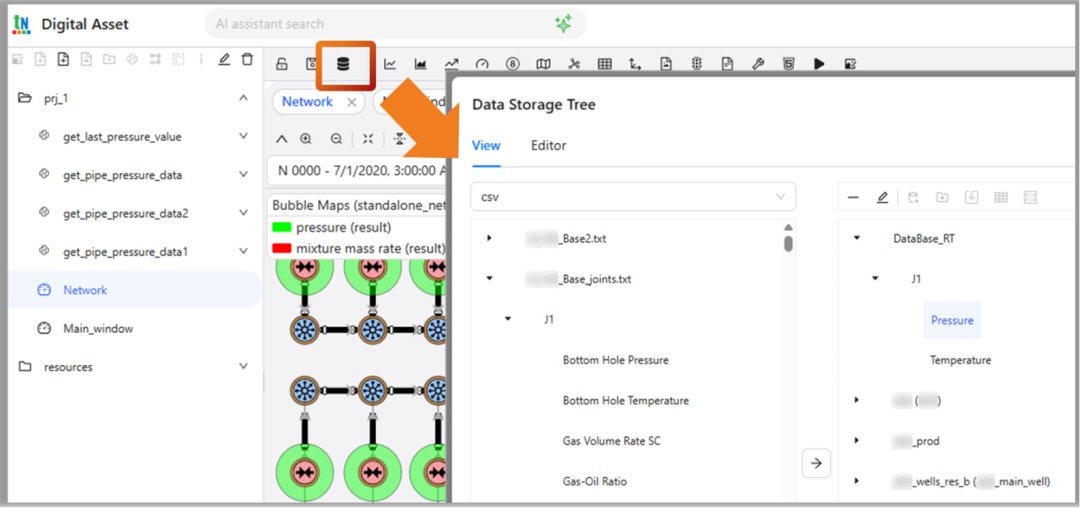Click the lock icon in toolbar

pyautogui.click(x=282, y=65)
